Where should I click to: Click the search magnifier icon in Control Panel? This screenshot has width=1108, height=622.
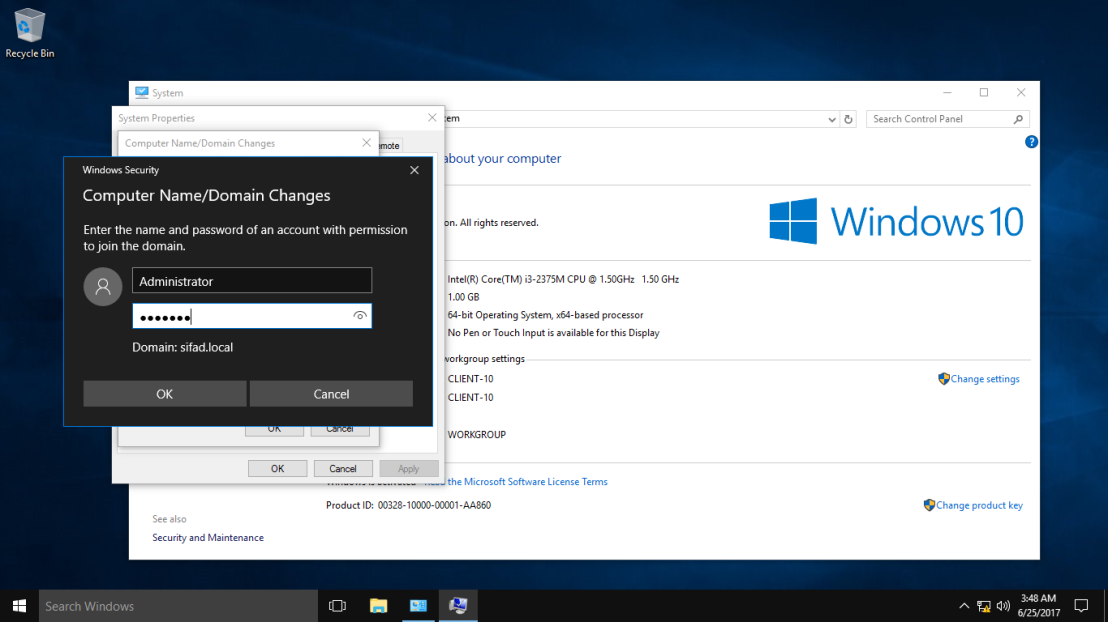(1018, 119)
